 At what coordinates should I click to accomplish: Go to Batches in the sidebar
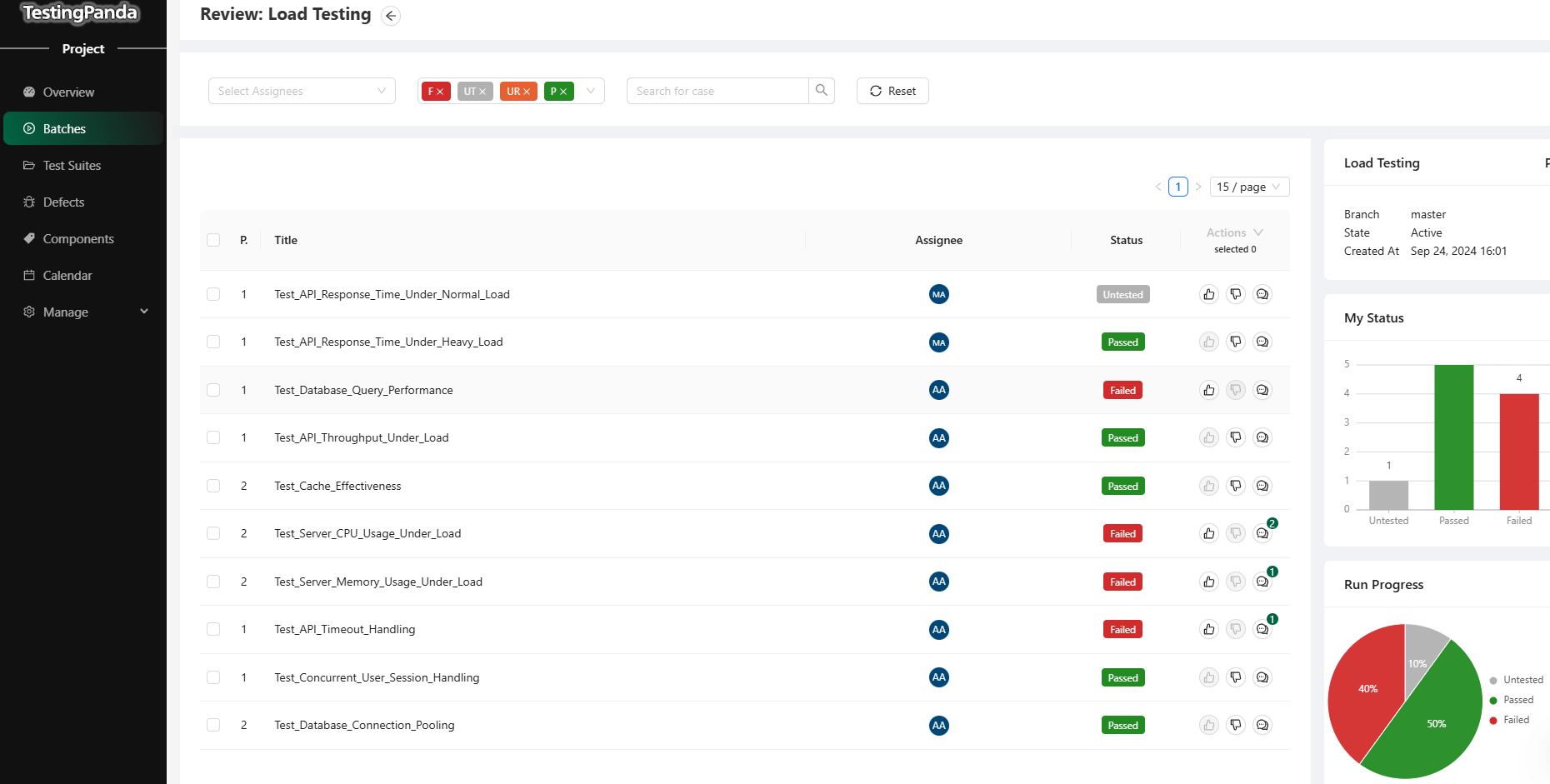click(83, 128)
